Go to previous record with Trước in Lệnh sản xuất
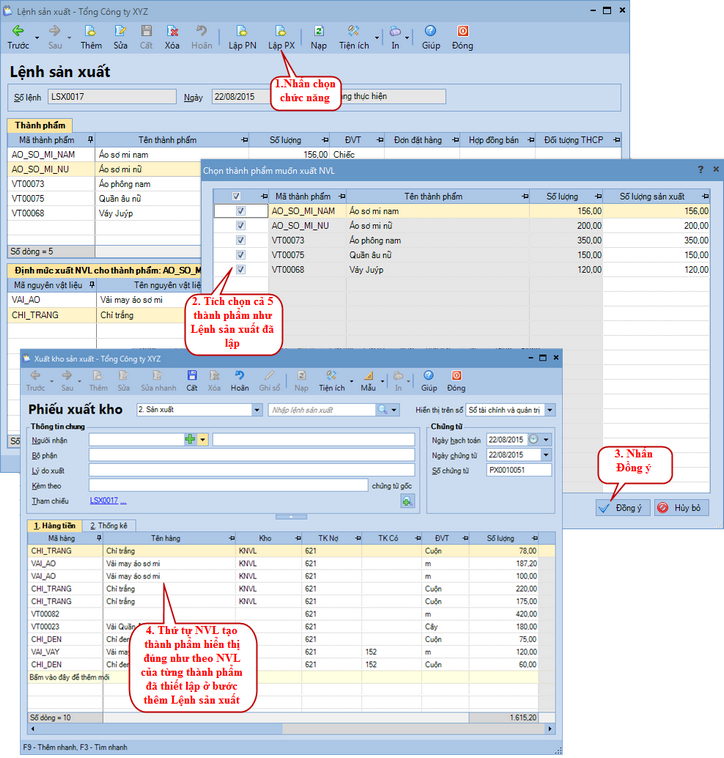The image size is (724, 758). coord(18,37)
